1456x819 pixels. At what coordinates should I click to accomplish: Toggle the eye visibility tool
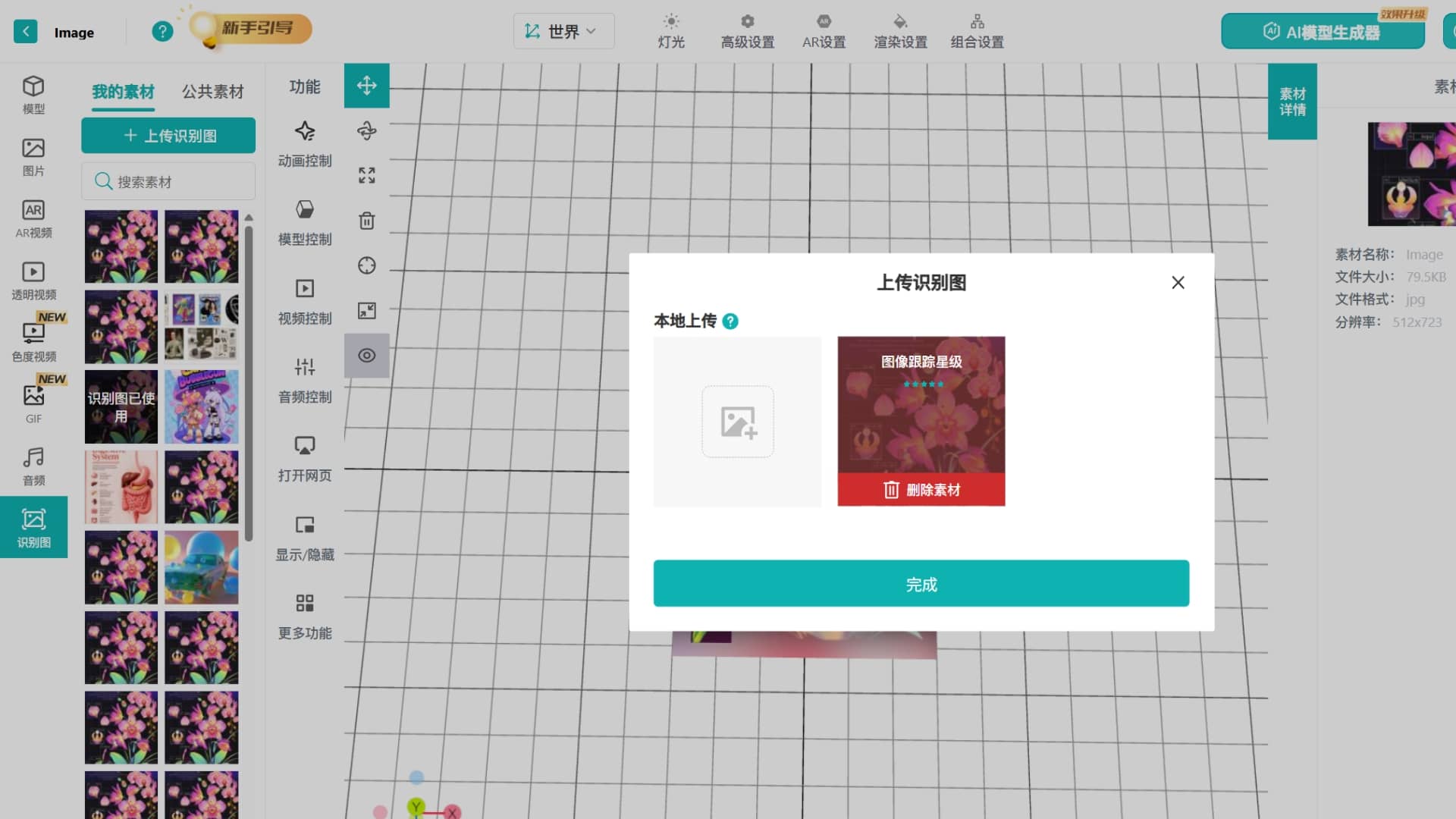click(x=367, y=356)
